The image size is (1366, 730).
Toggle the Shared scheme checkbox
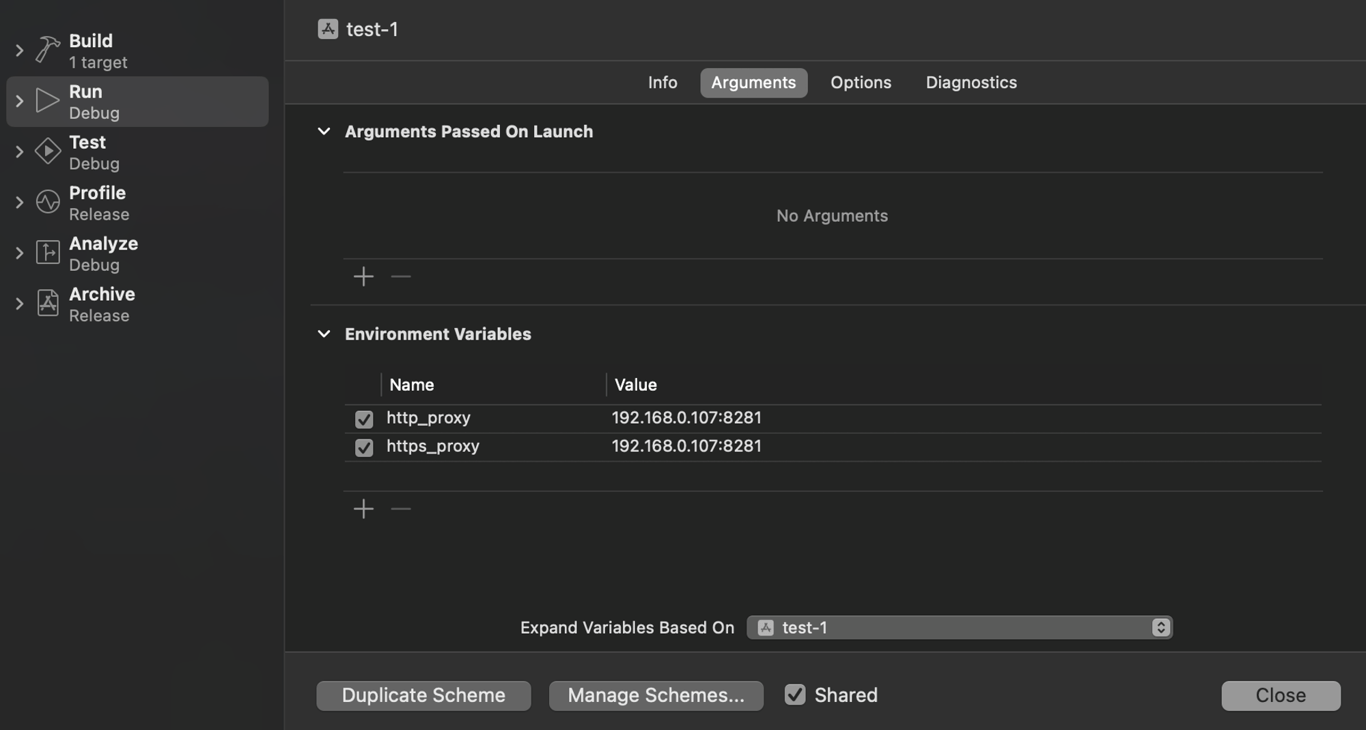pyautogui.click(x=795, y=695)
